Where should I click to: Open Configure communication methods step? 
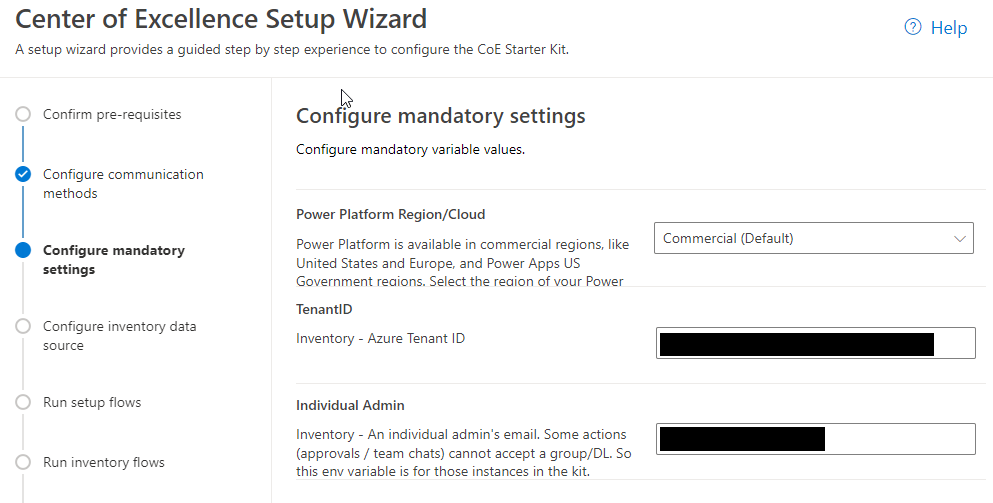122,184
